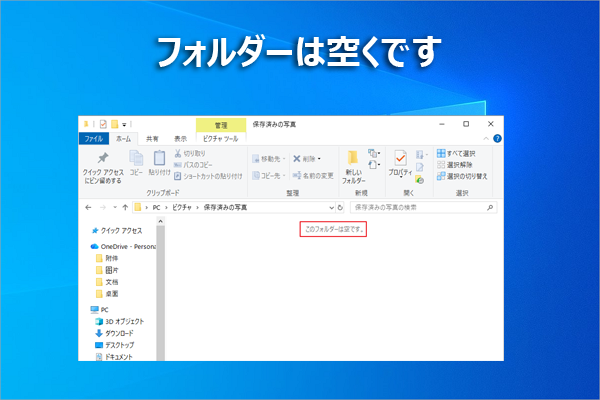Click the Refresh button beside address bar

click(340, 207)
